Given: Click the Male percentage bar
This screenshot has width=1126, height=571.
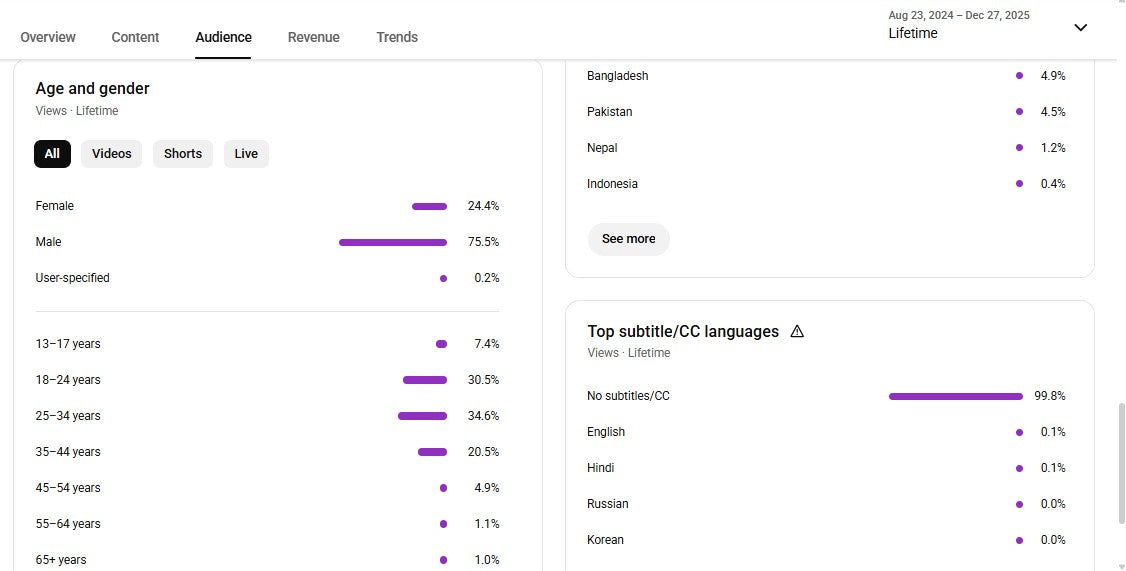Looking at the screenshot, I should pyautogui.click(x=393, y=242).
